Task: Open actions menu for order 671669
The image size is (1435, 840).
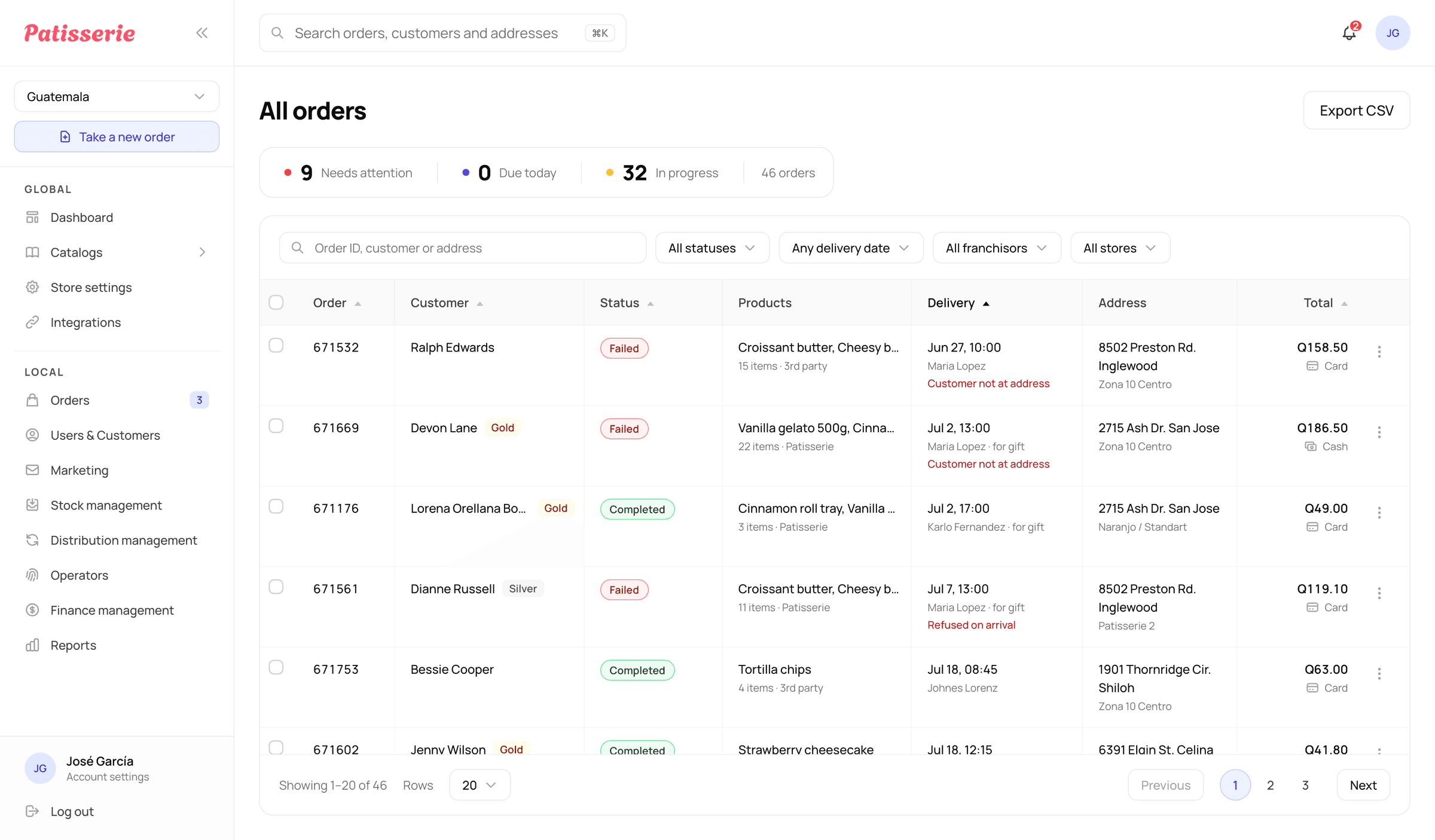Action: click(x=1379, y=432)
